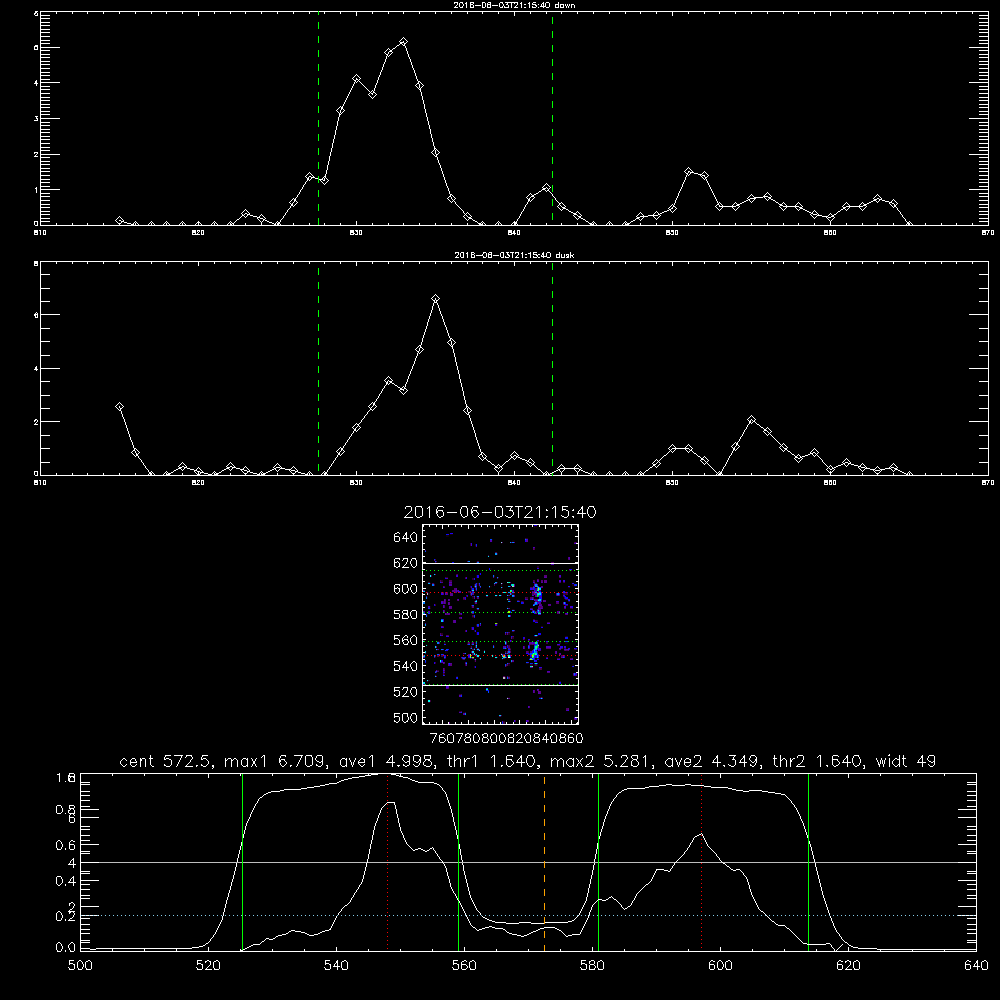The image size is (1000, 1000).
Task: Select the highest diamond marker in the dusk plot
Action: point(436,298)
